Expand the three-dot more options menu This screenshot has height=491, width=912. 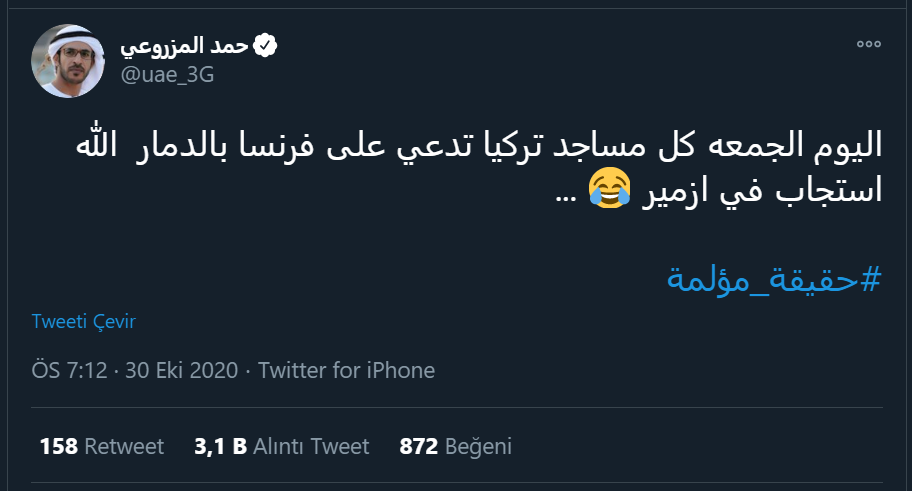click(868, 45)
